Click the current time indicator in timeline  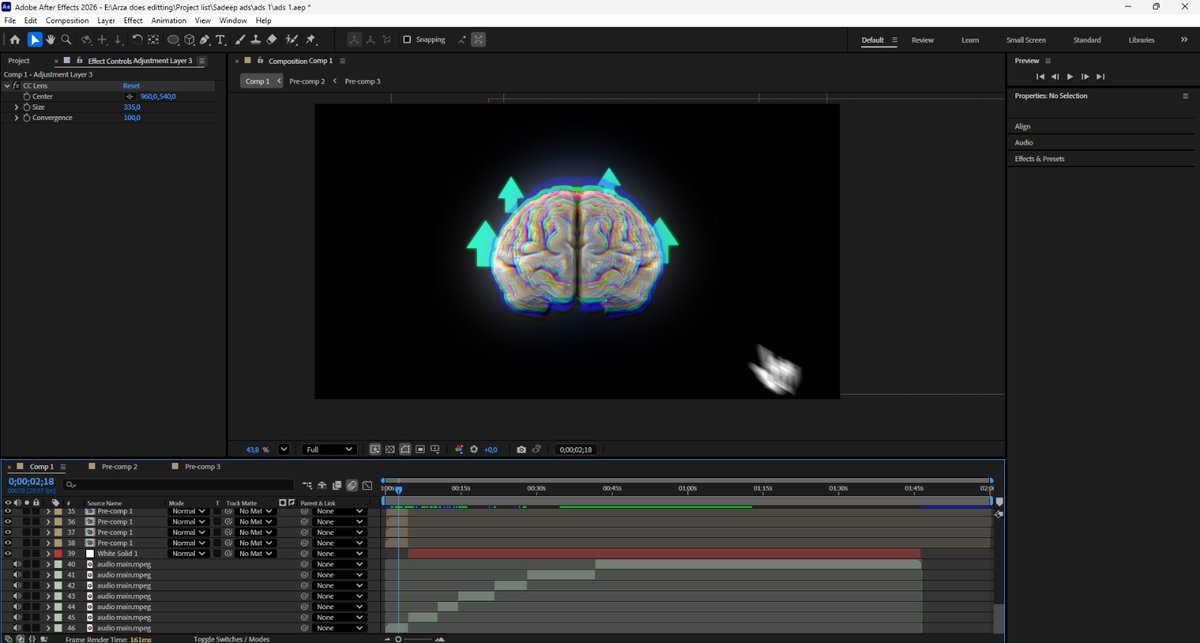[398, 489]
